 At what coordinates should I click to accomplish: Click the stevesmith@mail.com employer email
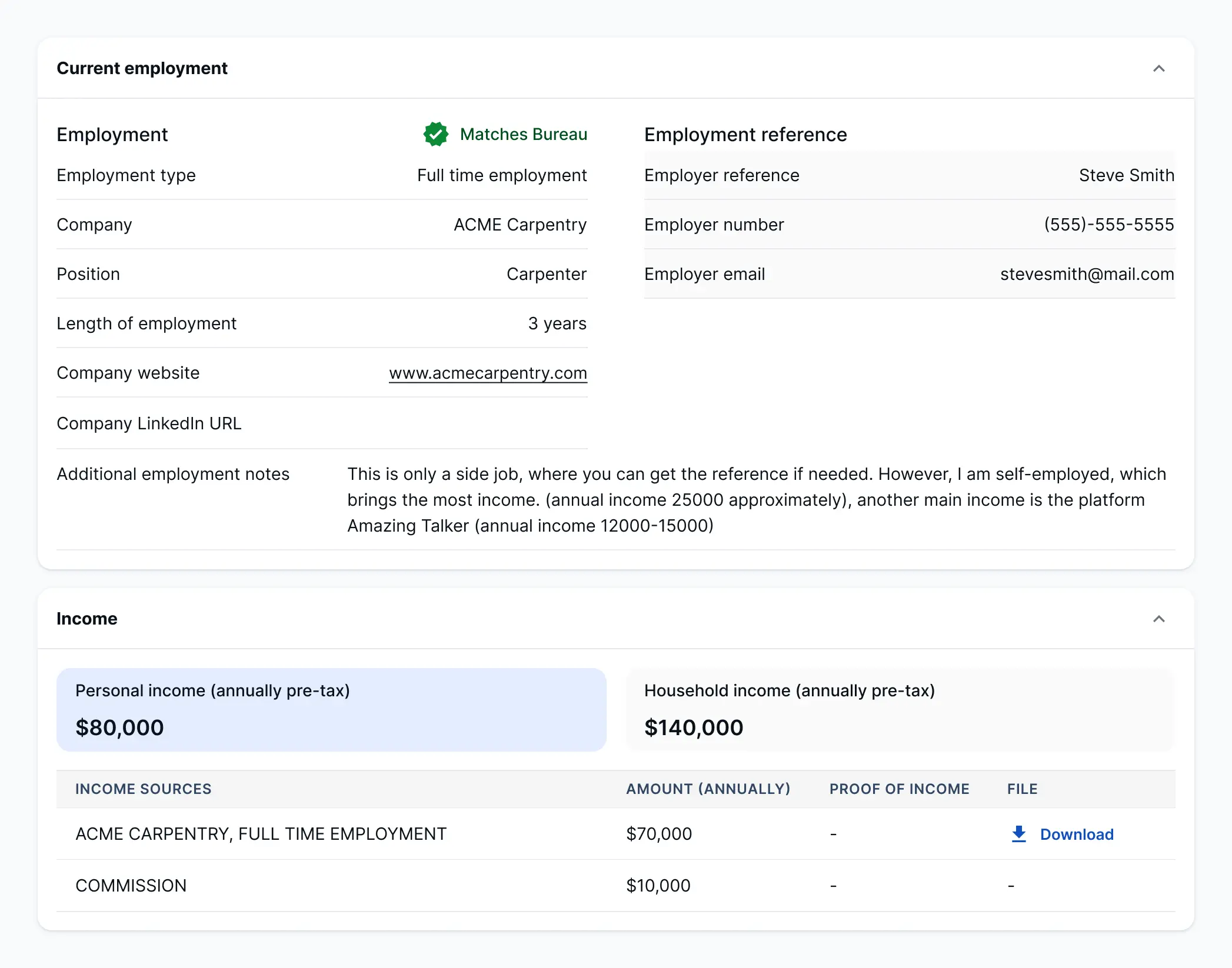[1087, 274]
